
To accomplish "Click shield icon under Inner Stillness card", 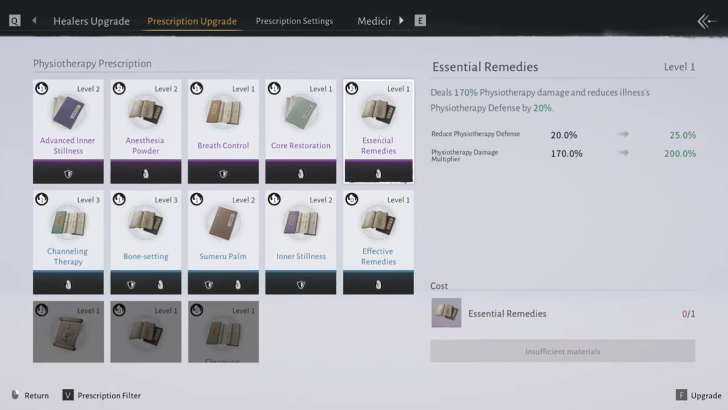I will (x=301, y=285).
